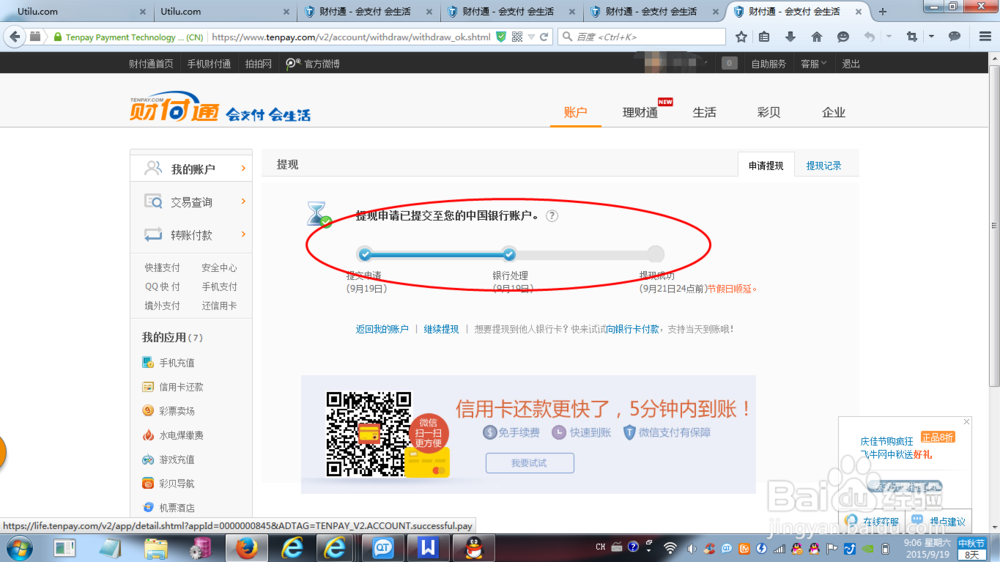
Task: Open the Firefox hamburger menu
Action: 985,37
